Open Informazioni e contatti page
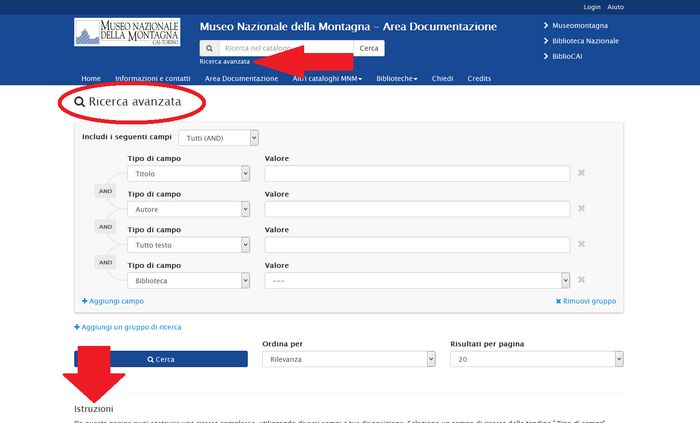Screen dimensions: 700x423 pyautogui.click(x=153, y=79)
